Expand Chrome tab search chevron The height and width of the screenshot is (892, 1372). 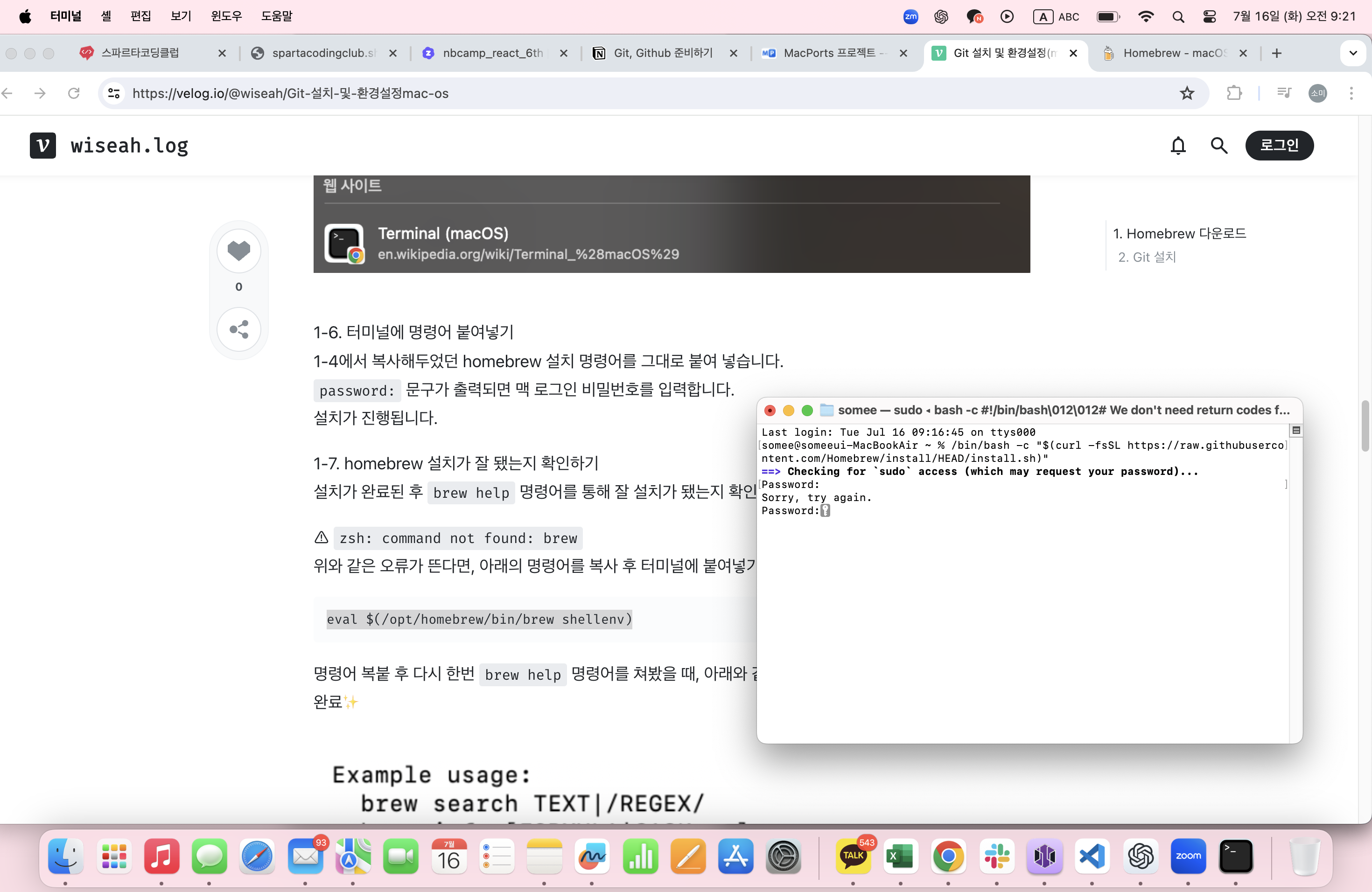[x=1352, y=53]
